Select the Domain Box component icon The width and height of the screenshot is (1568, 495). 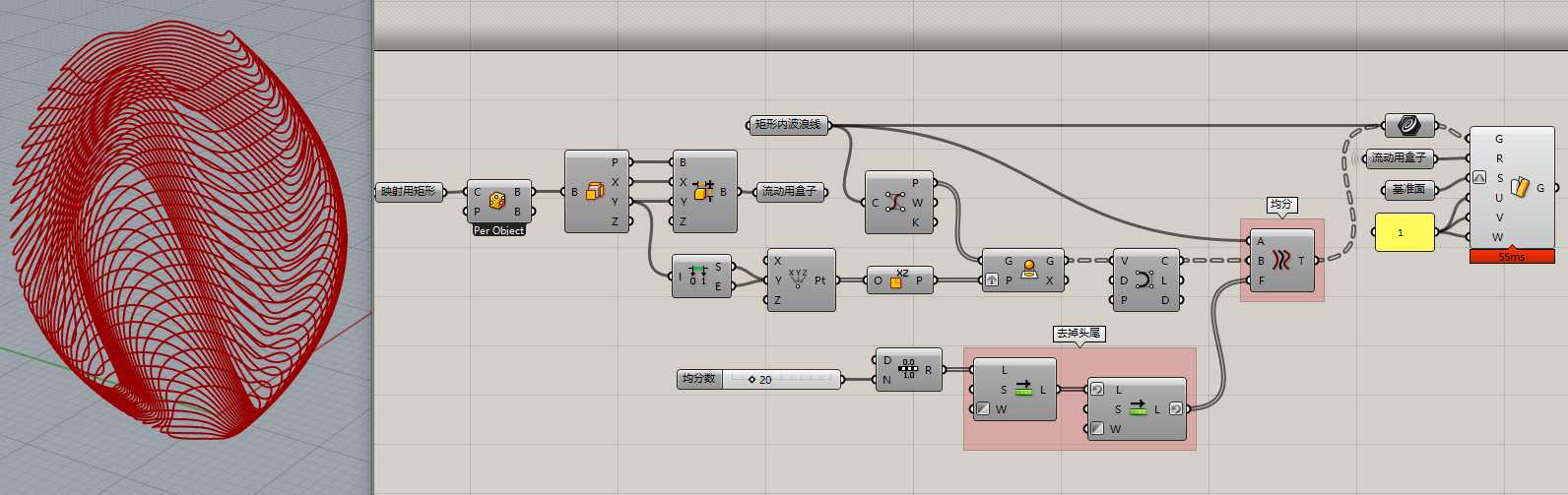[x=703, y=191]
